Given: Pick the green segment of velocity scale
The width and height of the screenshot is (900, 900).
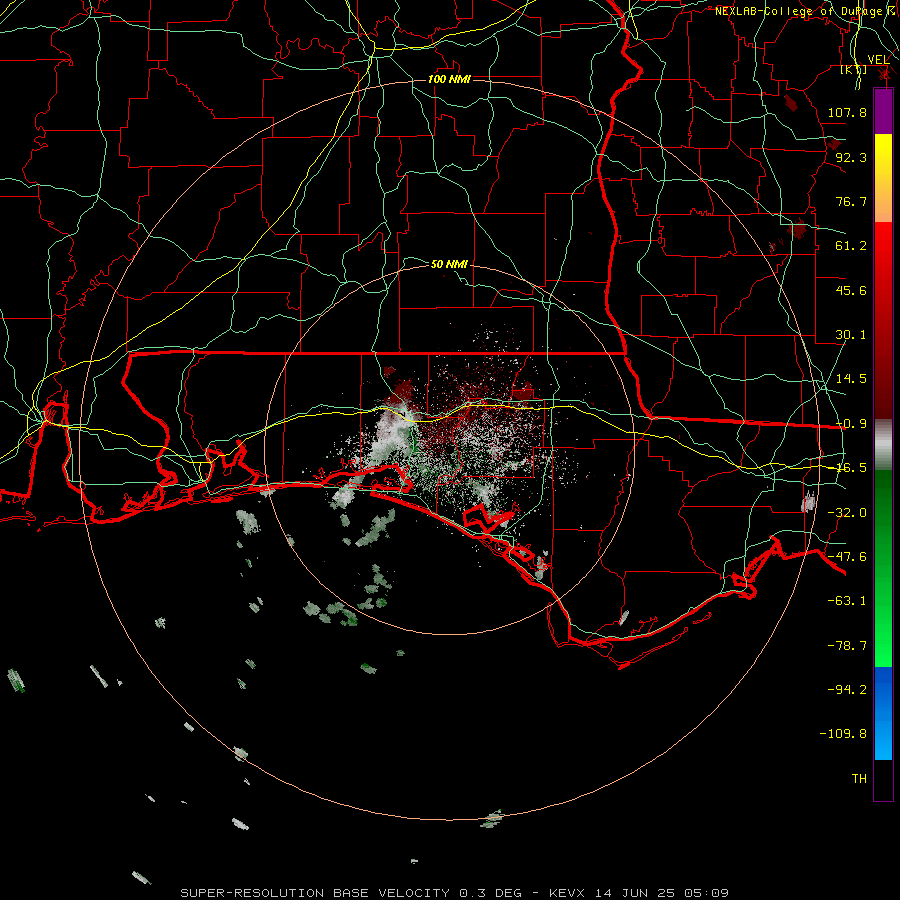Looking at the screenshot, I should 883,568.
